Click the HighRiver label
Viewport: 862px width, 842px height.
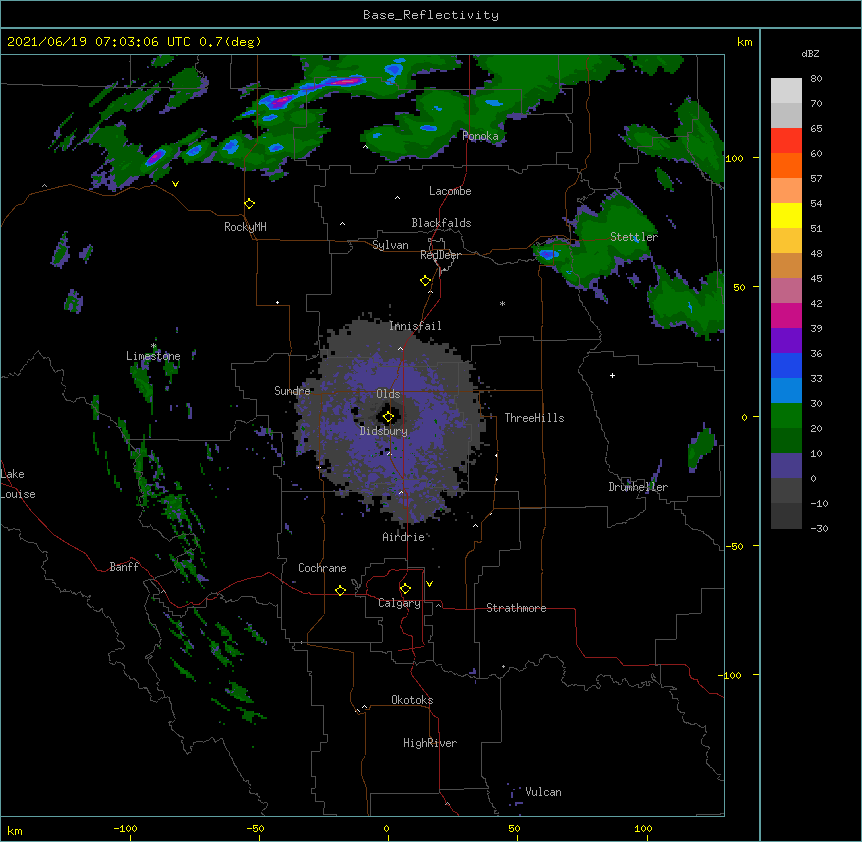pos(429,743)
